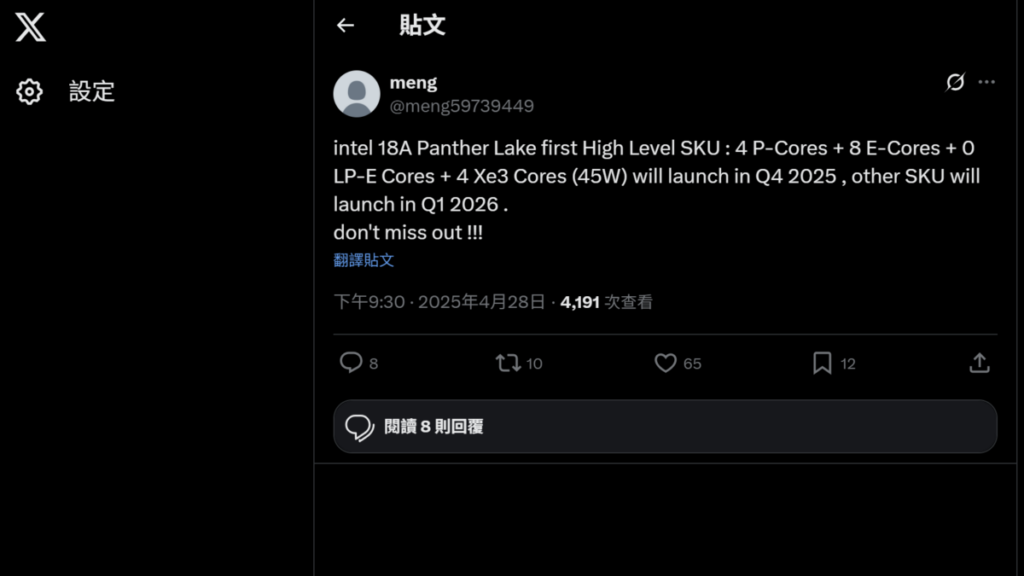1024x576 pixels.
Task: Click the reply speech bubble icon
Action: (351, 362)
